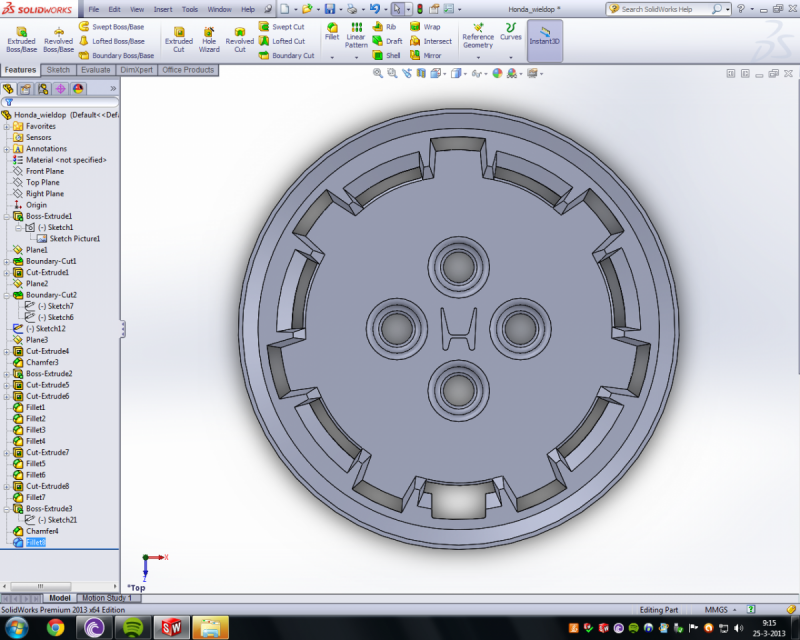Select the Extruded Boss/Base tool
The height and width of the screenshot is (640, 800).
click(21, 40)
